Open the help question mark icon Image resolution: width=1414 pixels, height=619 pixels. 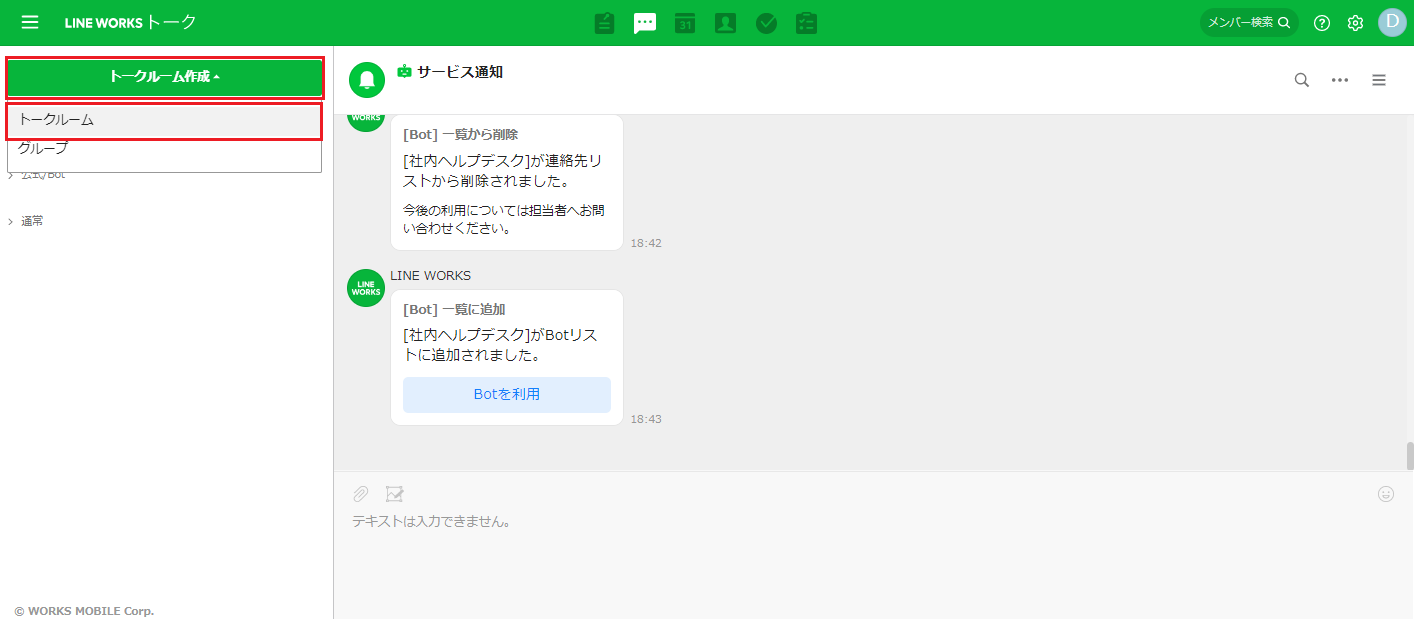[x=1322, y=23]
